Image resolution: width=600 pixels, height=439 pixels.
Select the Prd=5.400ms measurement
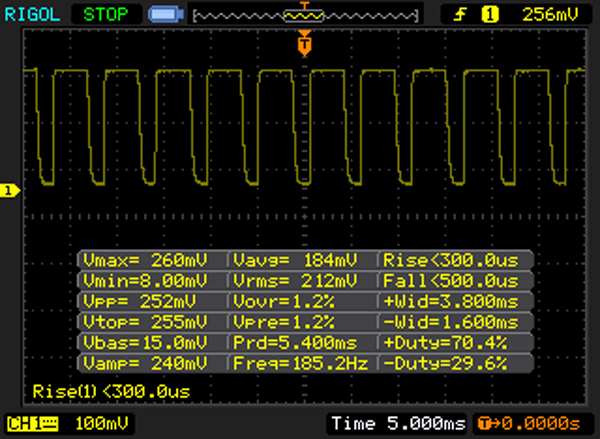[295, 342]
